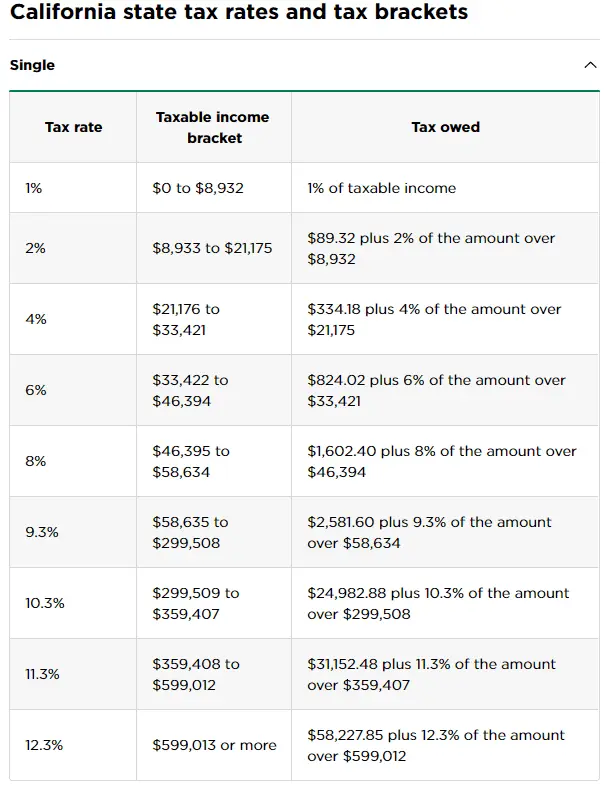Select the $299,509 to $359,407 bracket cell

tap(195, 603)
